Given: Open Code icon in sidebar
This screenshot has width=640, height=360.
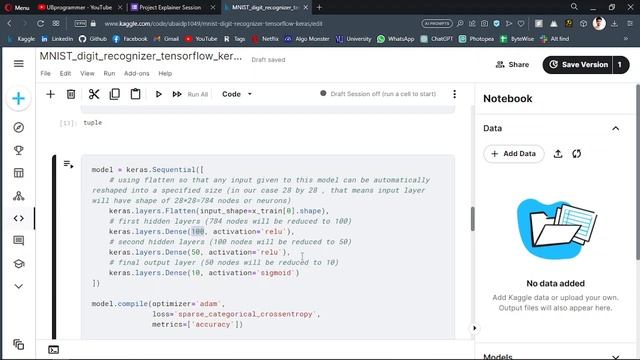Looking at the screenshot, I should point(19,218).
